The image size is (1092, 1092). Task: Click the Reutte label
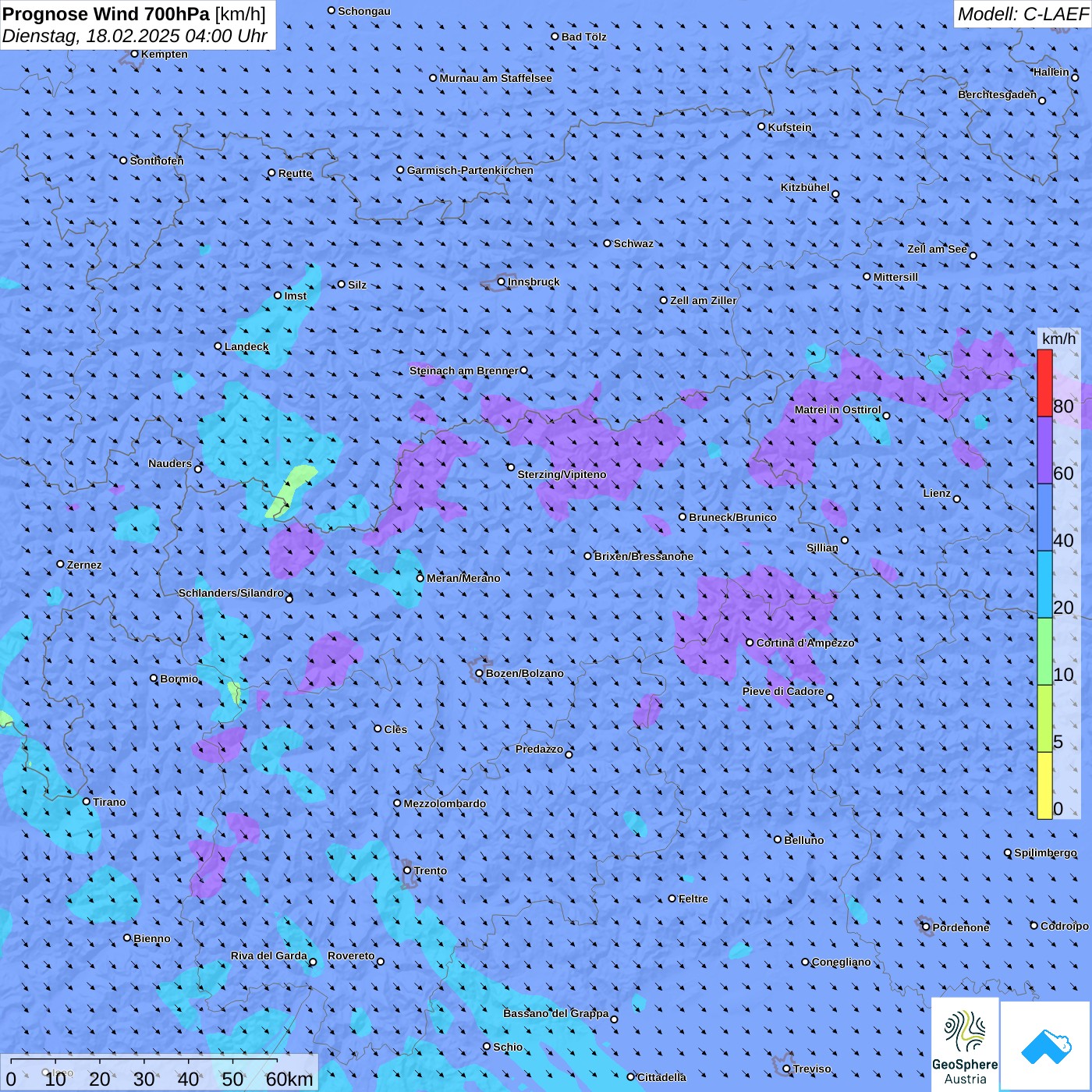click(295, 173)
